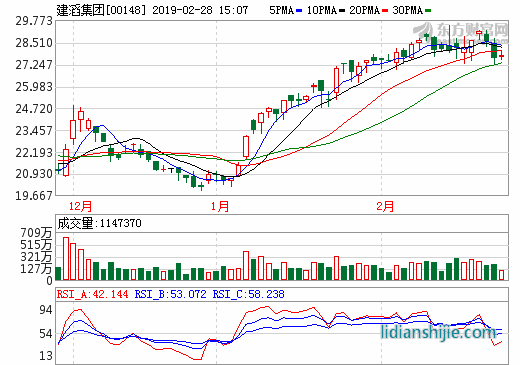The width and height of the screenshot is (520, 365).
Task: Select the 20PMA legend label
Action: (x=364, y=10)
